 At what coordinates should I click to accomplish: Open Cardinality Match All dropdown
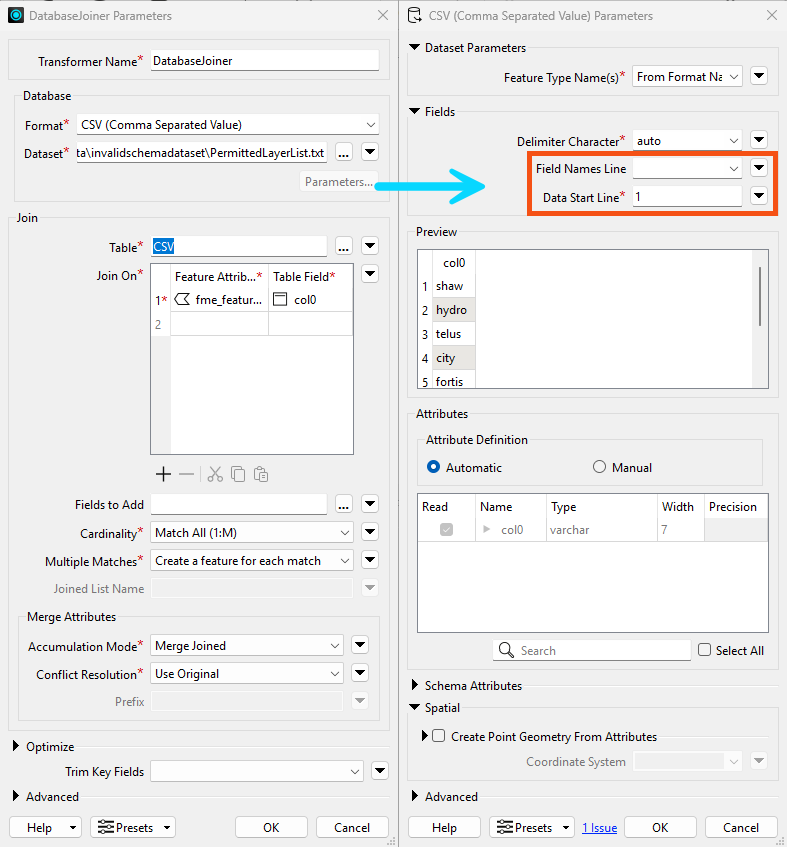(x=252, y=533)
